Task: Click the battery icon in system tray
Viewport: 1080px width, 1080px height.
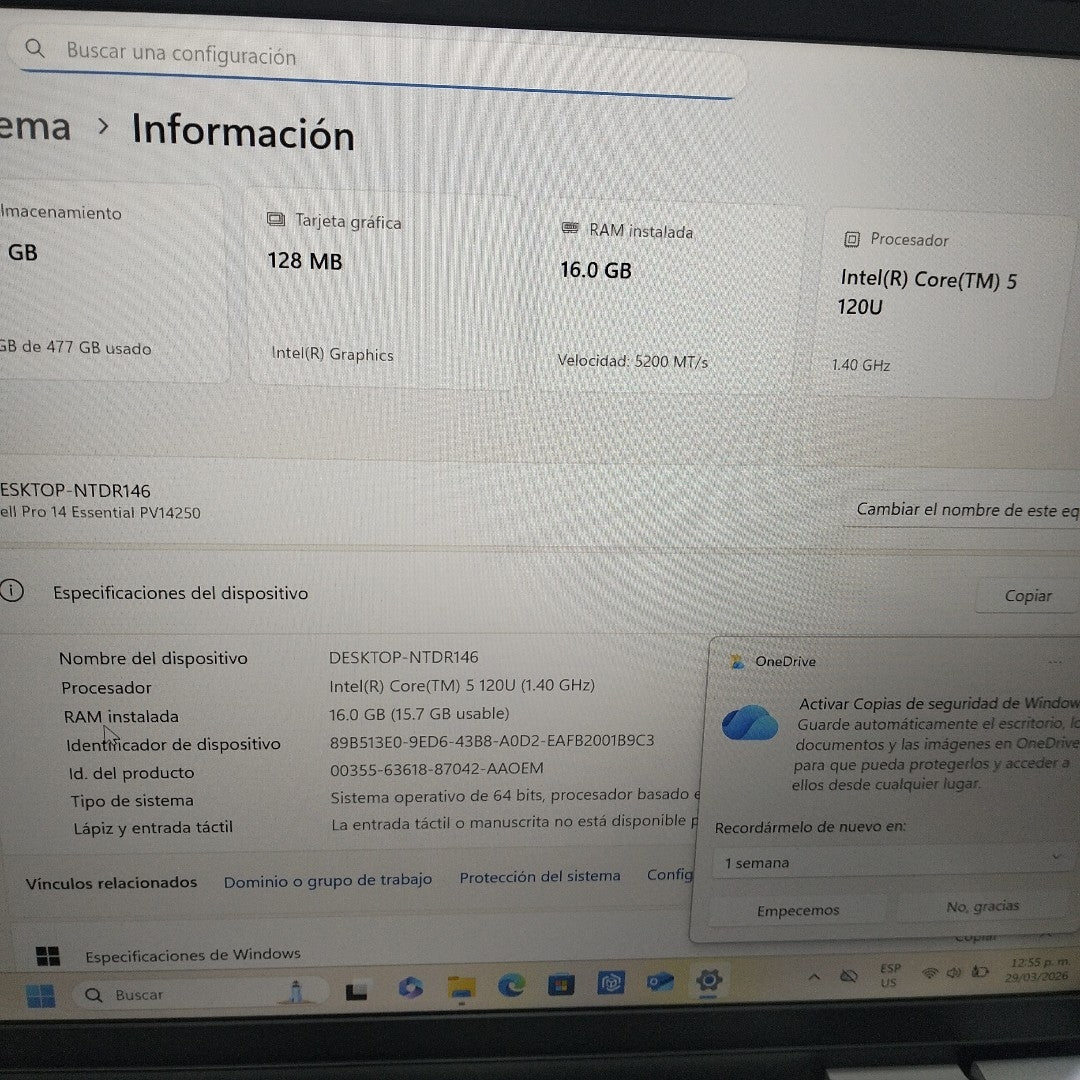Action: click(978, 972)
